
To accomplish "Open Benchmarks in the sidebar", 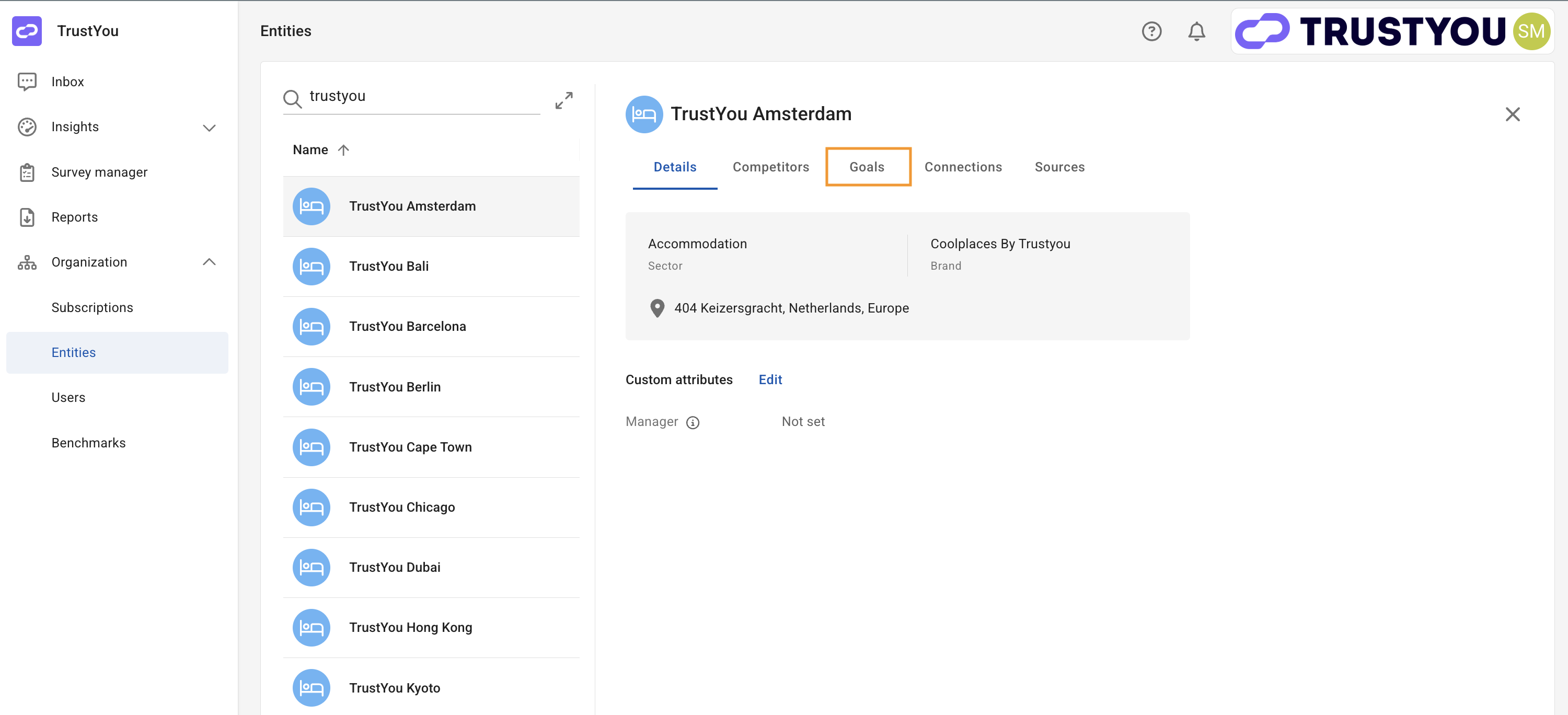I will 88,443.
